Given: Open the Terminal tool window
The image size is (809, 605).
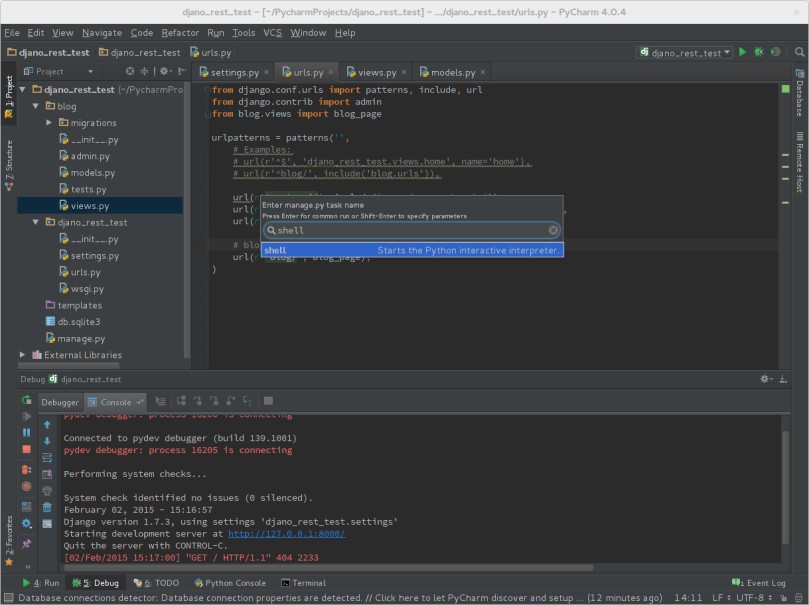Looking at the screenshot, I should point(303,583).
